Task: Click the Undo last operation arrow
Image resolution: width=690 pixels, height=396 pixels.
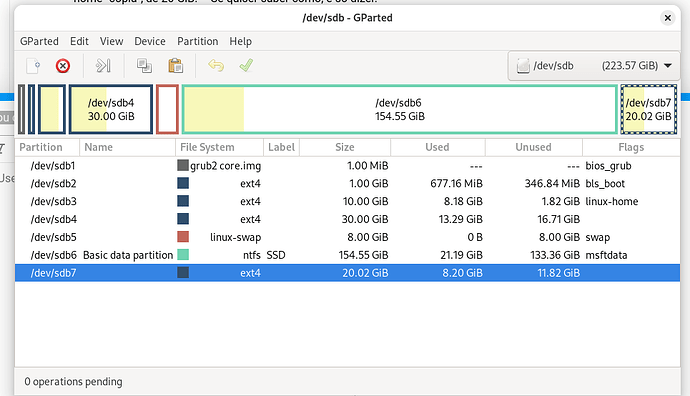Action: coord(216,66)
